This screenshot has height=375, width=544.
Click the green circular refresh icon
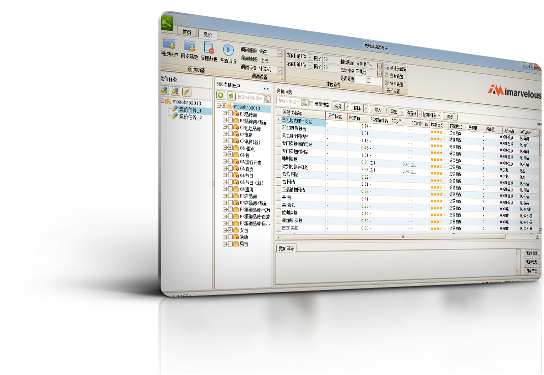click(x=221, y=95)
